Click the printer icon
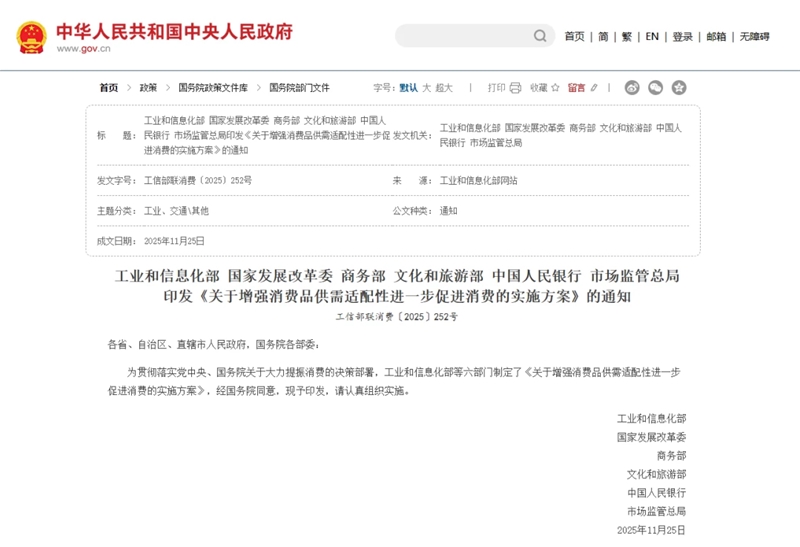Screen dimensions: 800x547 point(515,88)
